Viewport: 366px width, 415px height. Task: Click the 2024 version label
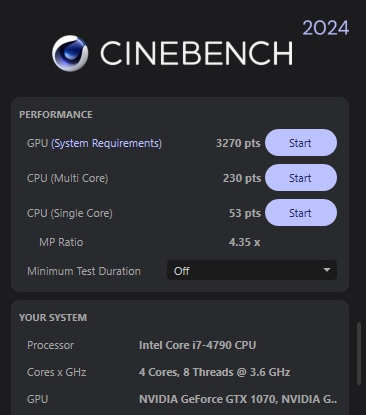(326, 28)
